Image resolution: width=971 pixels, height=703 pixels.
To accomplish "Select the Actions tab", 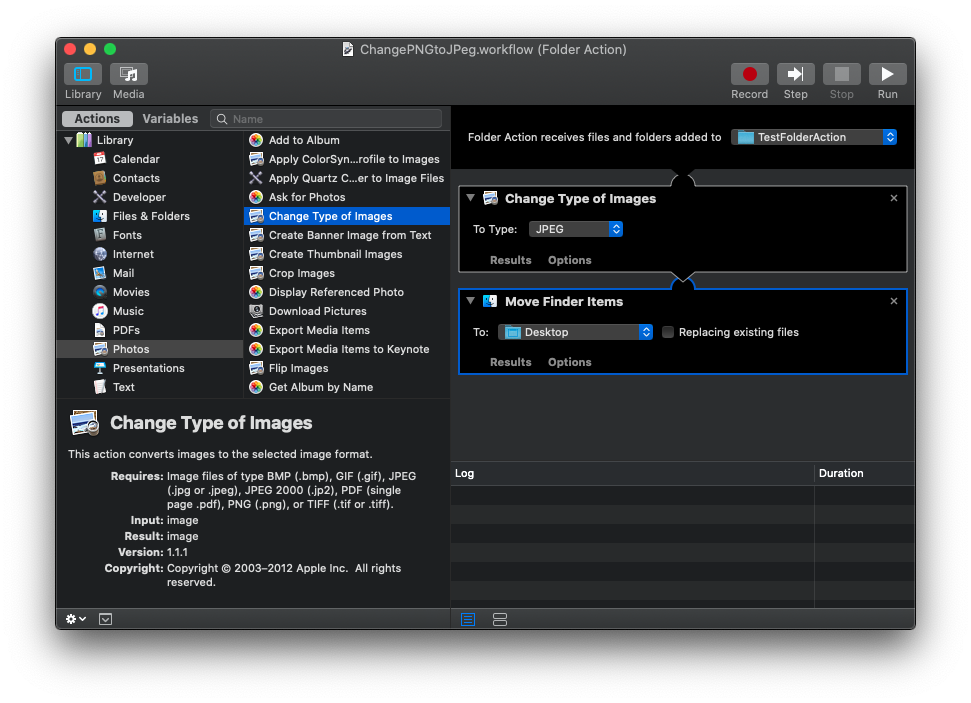I will [97, 118].
